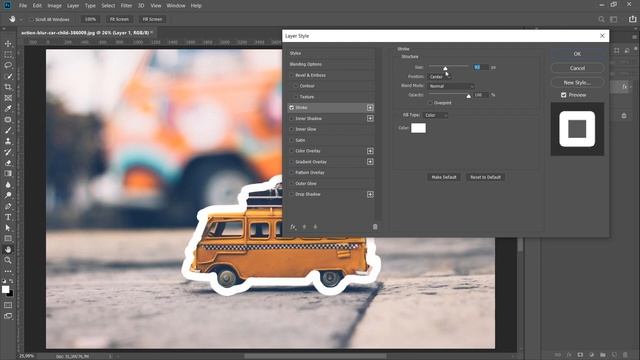Select the Crop tool
This screenshot has width=640, height=360.
point(8,87)
